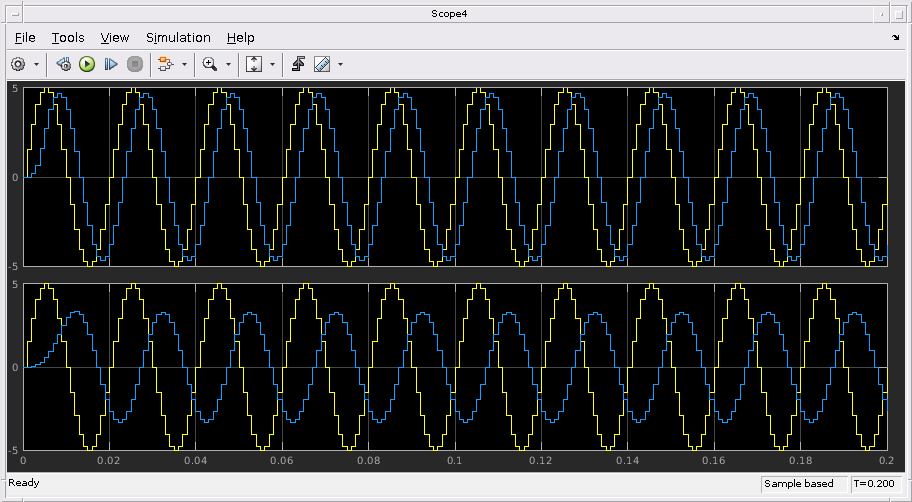The height and width of the screenshot is (502, 912).
Task: Open the File menu
Action: (x=25, y=38)
